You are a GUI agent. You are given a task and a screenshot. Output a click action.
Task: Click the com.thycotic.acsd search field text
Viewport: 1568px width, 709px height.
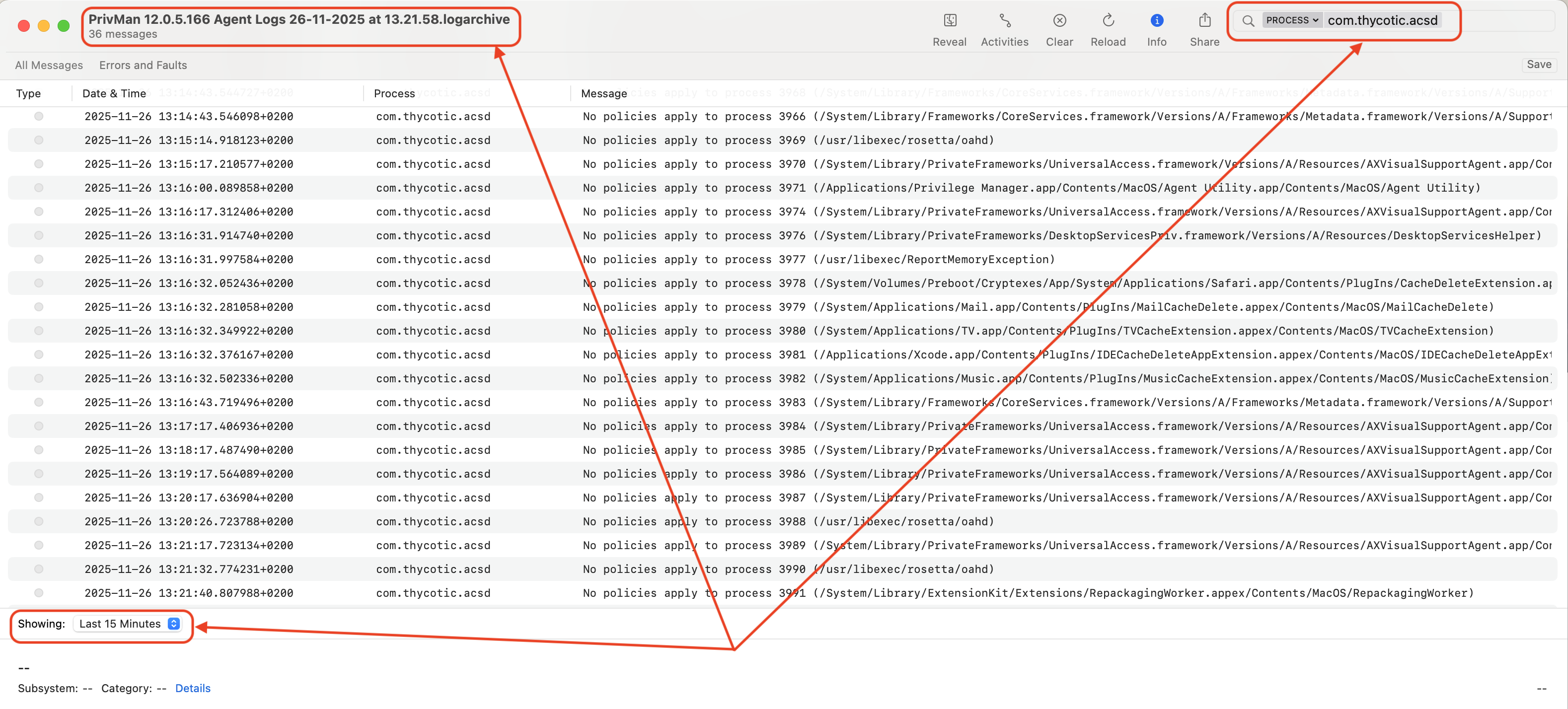pyautogui.click(x=1382, y=21)
